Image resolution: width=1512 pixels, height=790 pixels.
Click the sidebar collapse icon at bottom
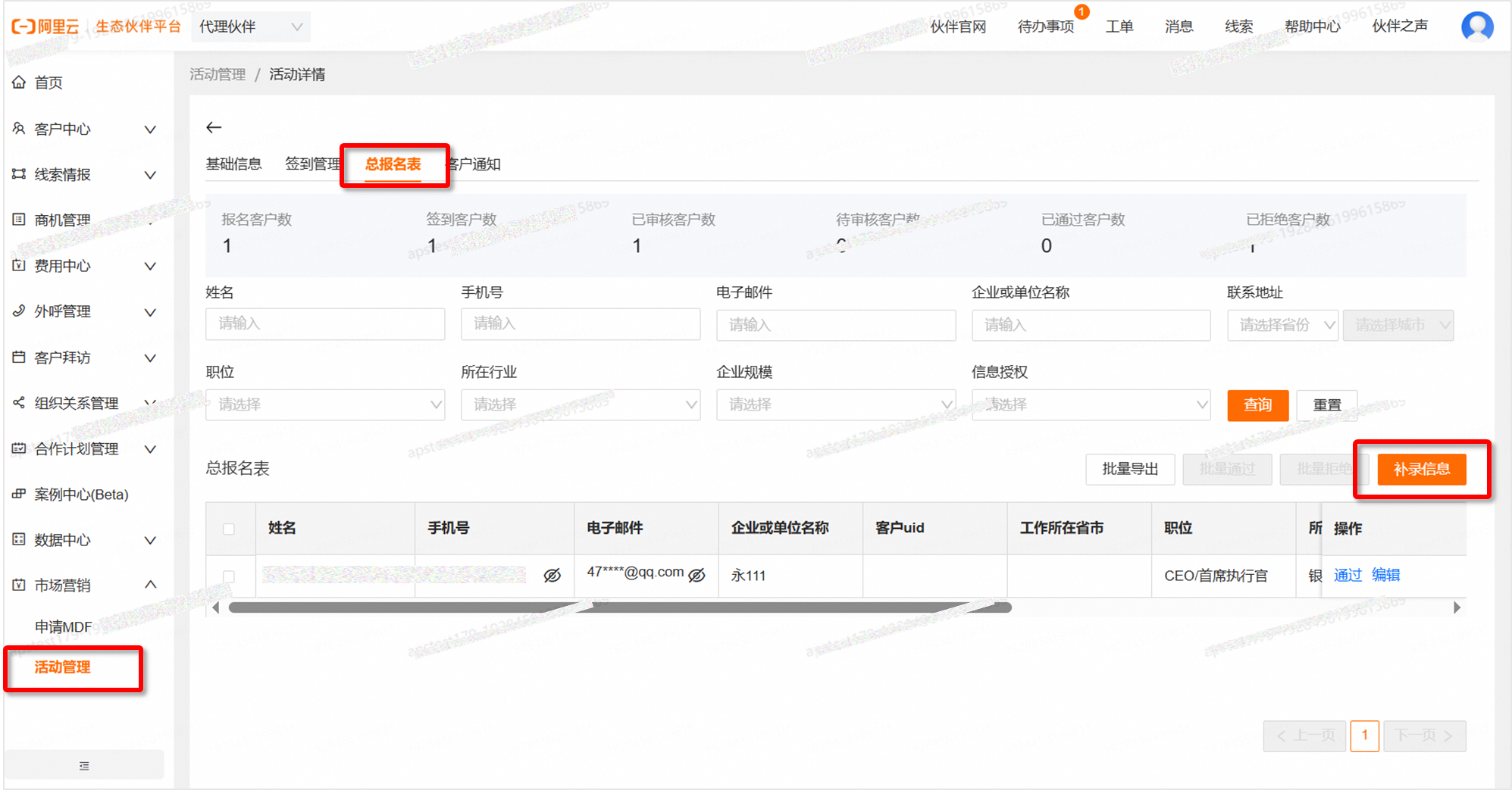pos(84,766)
